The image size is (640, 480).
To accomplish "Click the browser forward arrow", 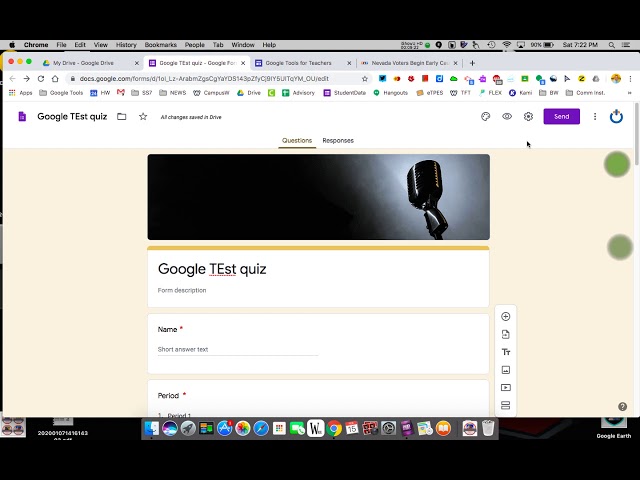I will (x=27, y=79).
